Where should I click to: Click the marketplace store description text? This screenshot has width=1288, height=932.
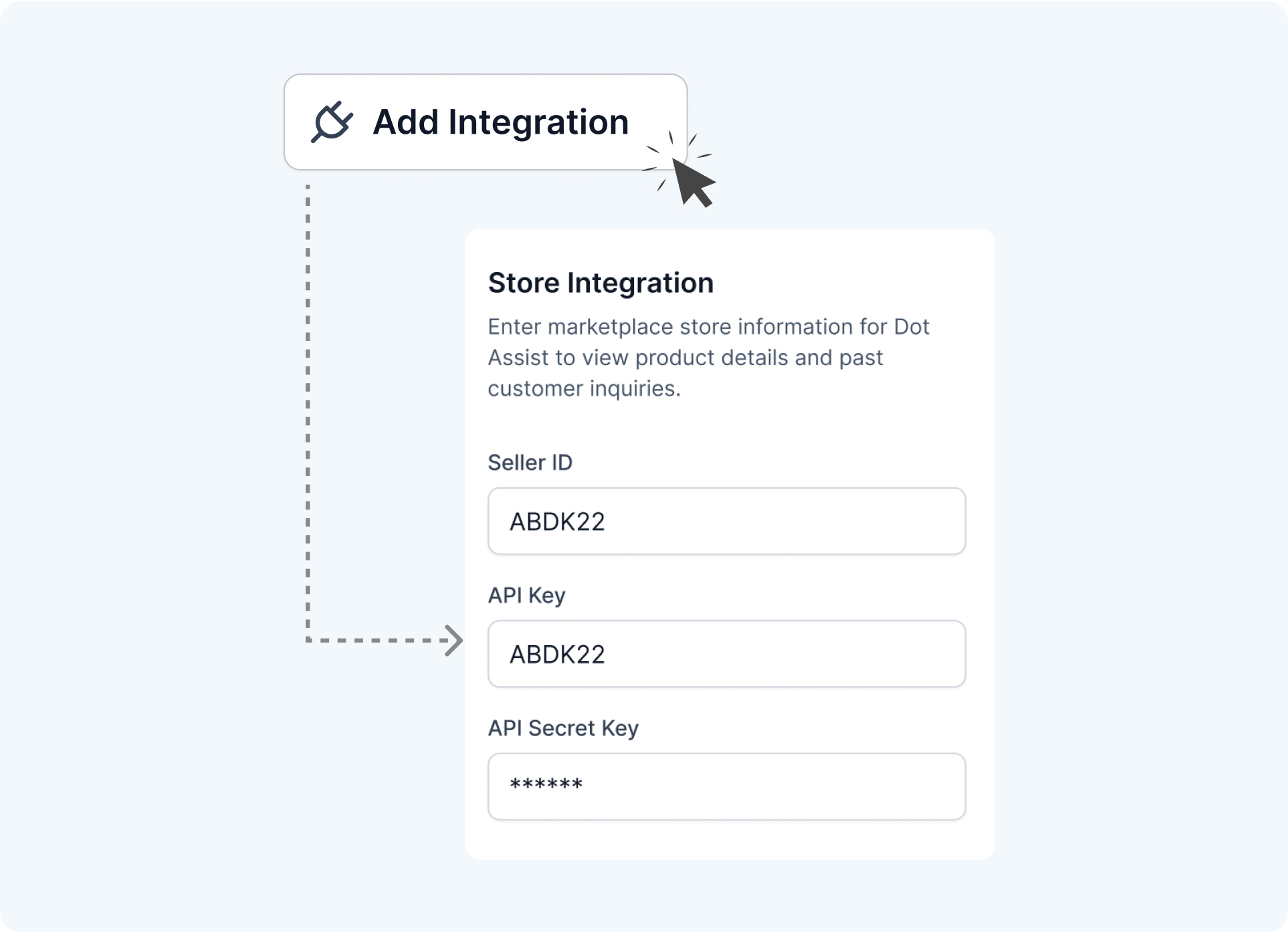click(708, 358)
